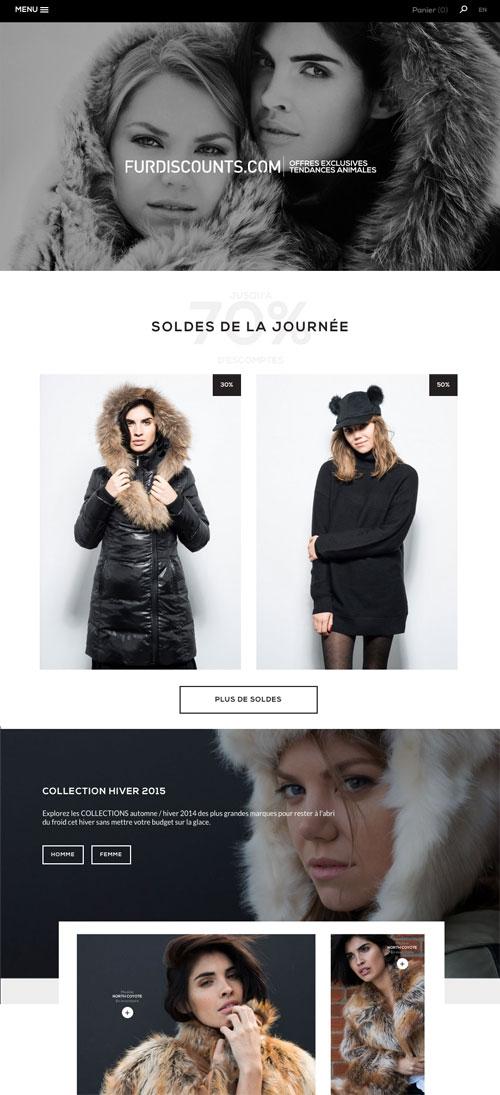Choose the HOMME collection button

63,854
